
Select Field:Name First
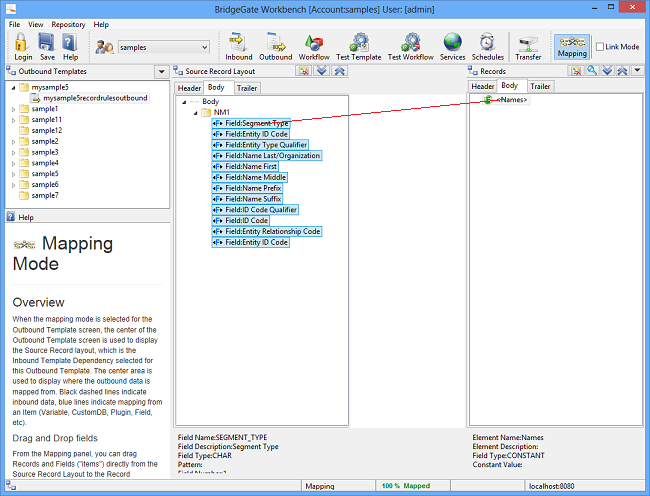tap(245, 166)
